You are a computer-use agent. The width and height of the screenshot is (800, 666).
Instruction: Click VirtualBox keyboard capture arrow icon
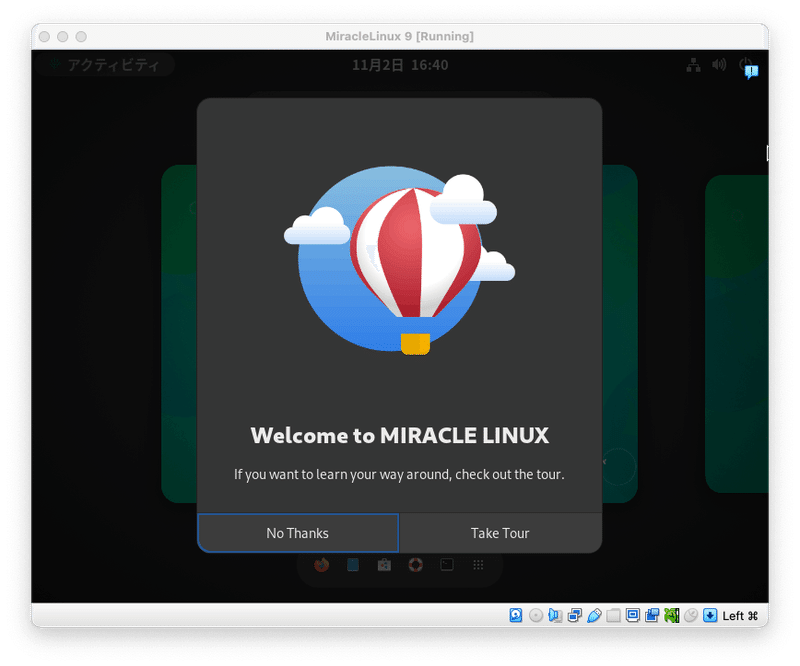710,615
